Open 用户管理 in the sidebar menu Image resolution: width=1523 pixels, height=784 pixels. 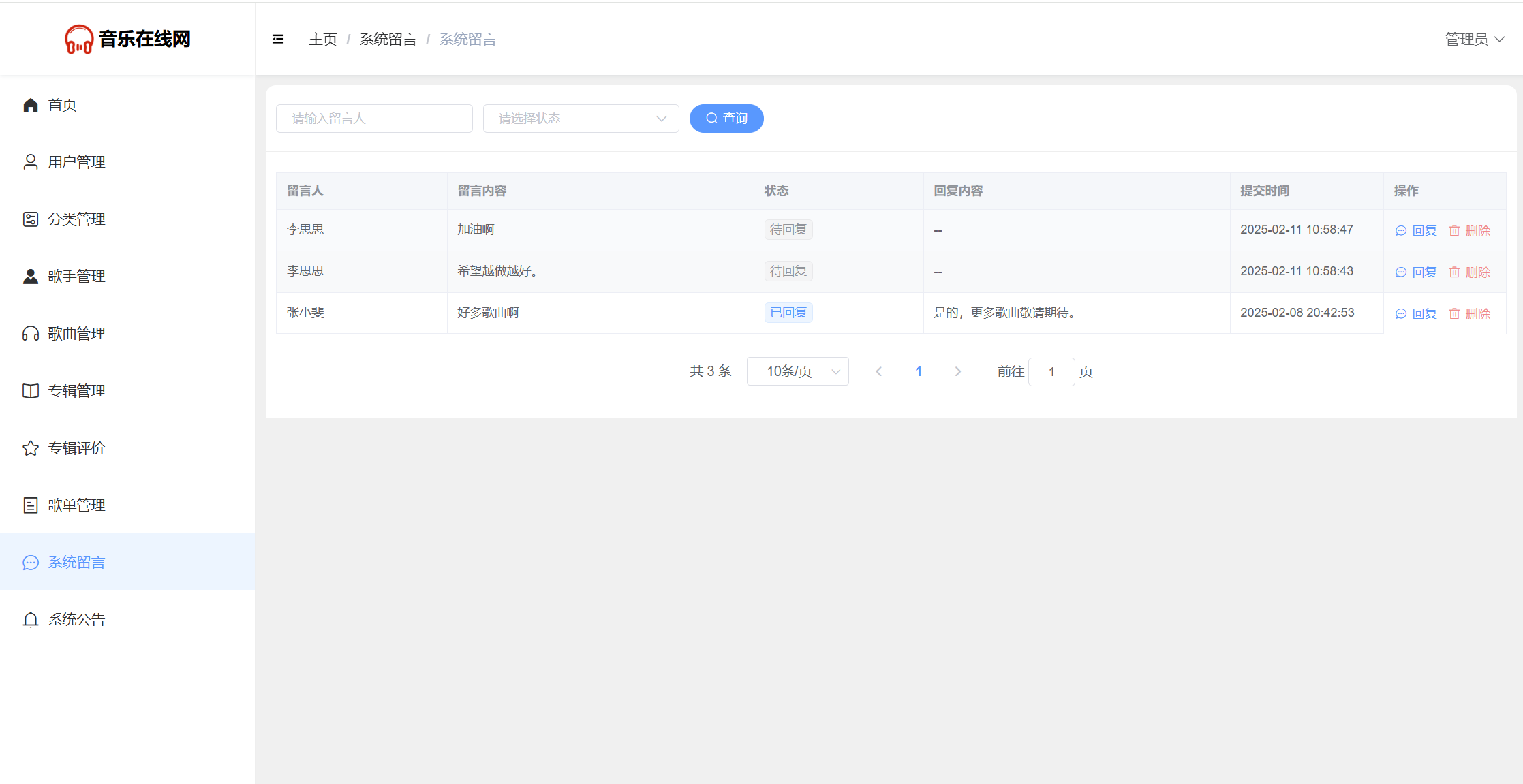[x=76, y=162]
